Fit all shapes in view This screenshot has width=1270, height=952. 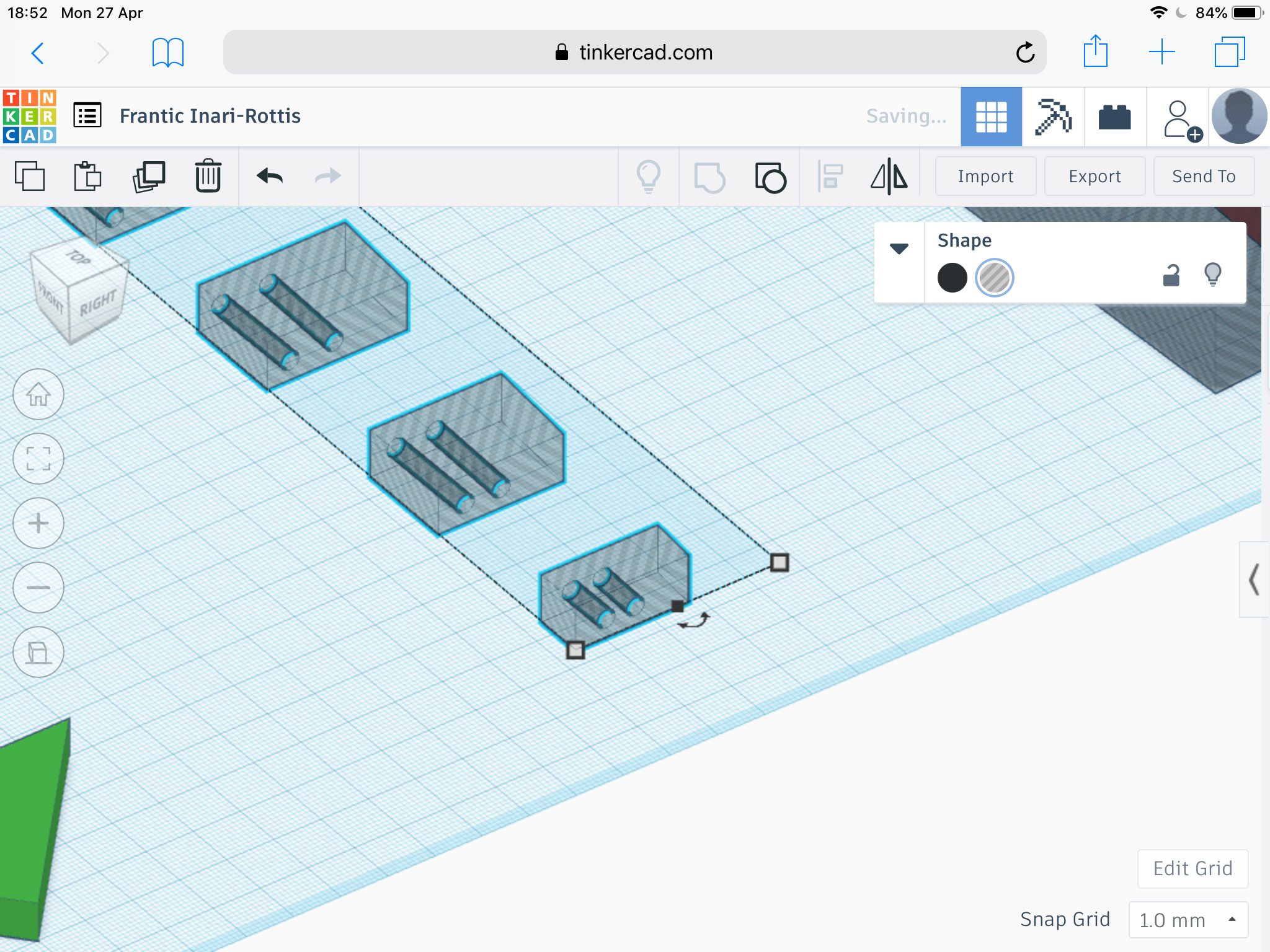pos(38,459)
